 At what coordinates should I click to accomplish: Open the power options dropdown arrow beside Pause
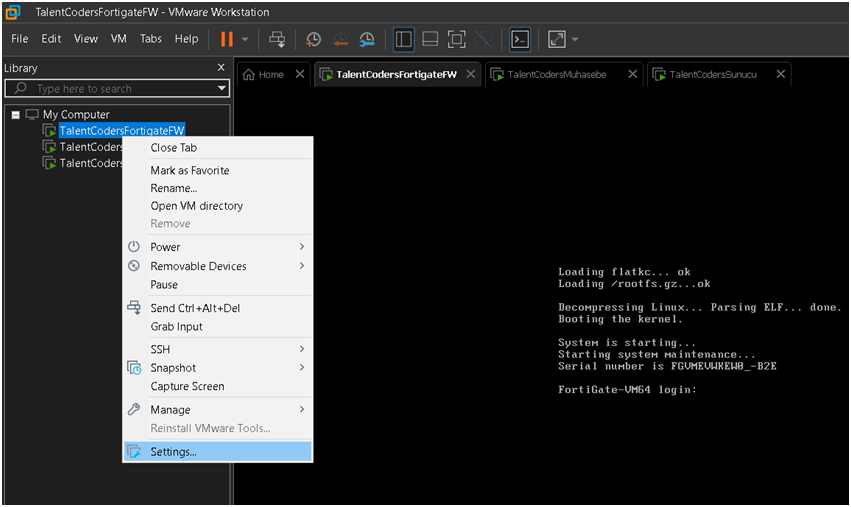(x=245, y=39)
